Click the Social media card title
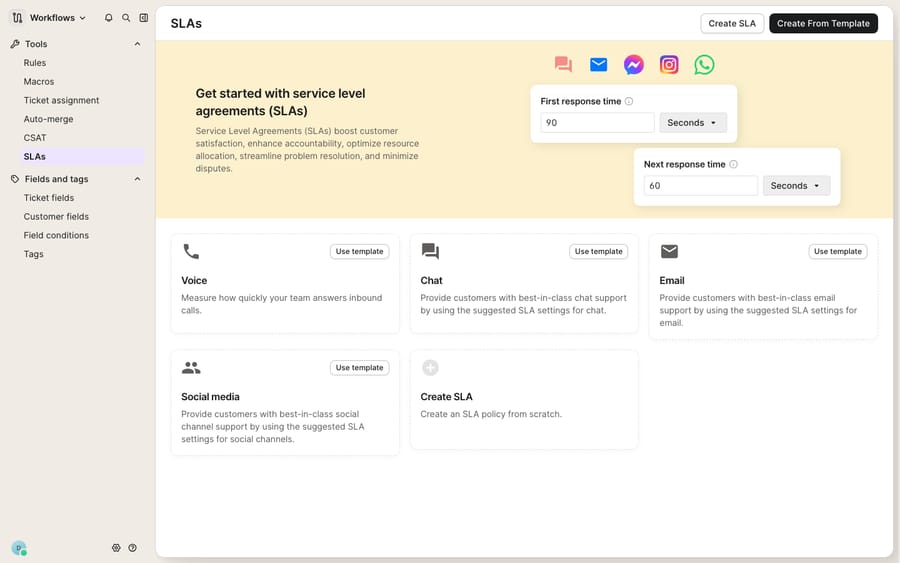900x563 pixels. coord(210,397)
